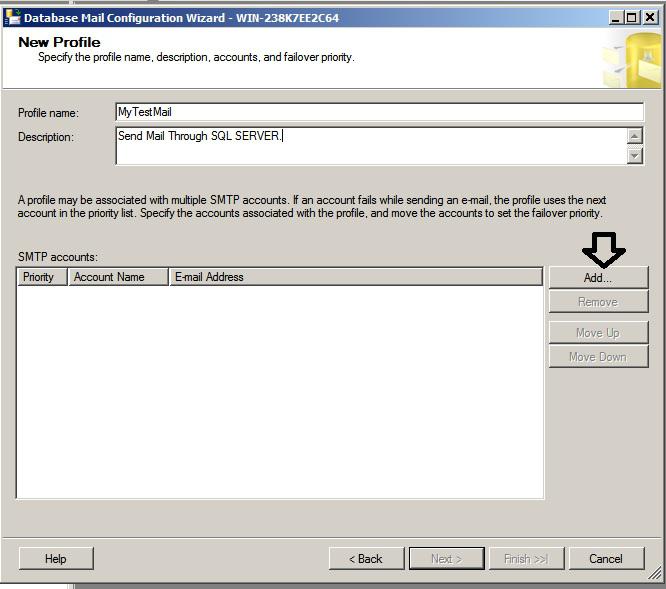The image size is (666, 589).
Task: Sort by the Account Name column header
Action: point(118,277)
